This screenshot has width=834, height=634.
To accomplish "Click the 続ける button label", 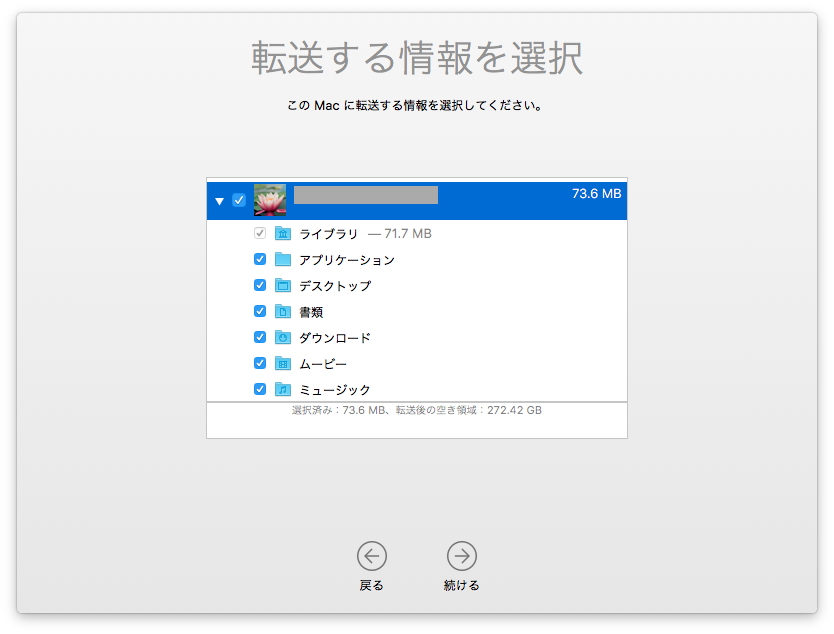I will [462, 586].
